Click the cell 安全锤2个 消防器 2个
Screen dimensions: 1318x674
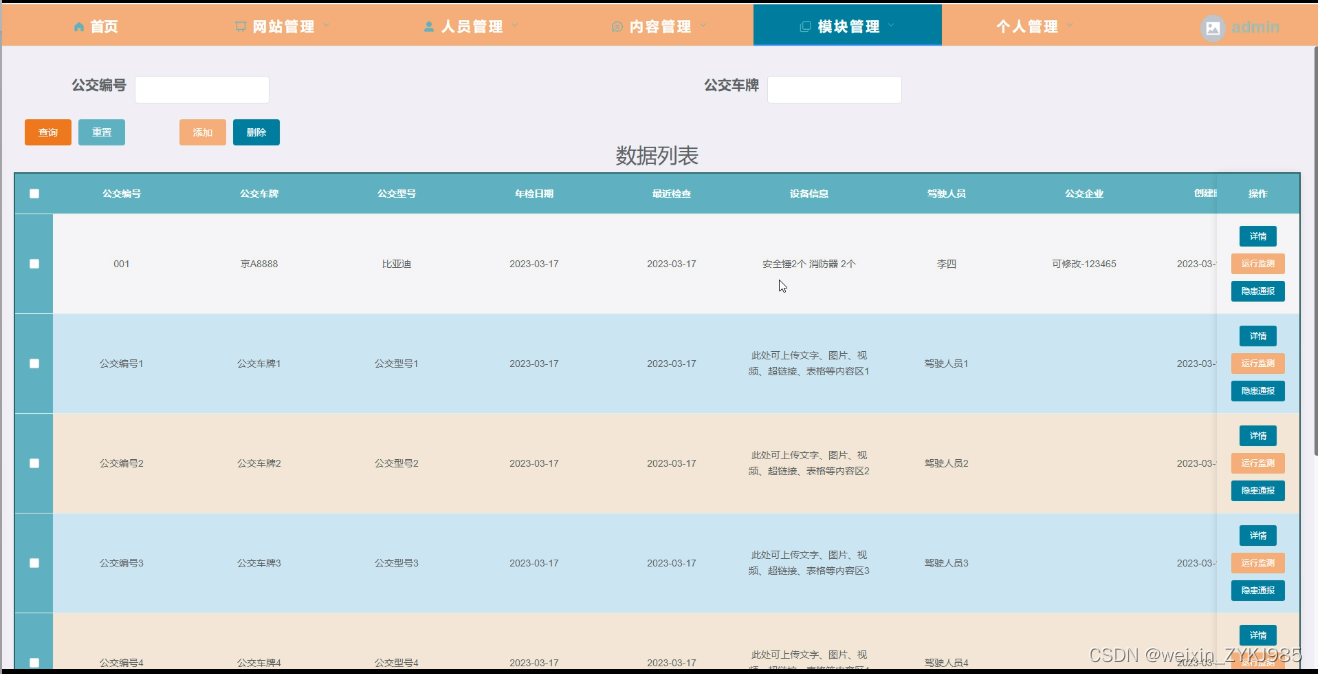pos(809,264)
